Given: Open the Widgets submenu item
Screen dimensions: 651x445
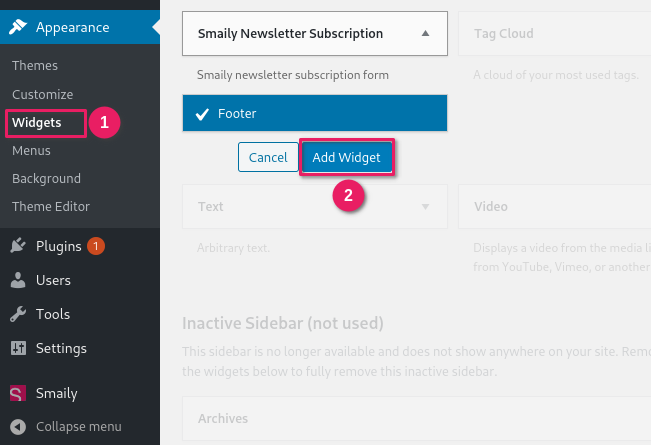Looking at the screenshot, I should click(x=37, y=122).
